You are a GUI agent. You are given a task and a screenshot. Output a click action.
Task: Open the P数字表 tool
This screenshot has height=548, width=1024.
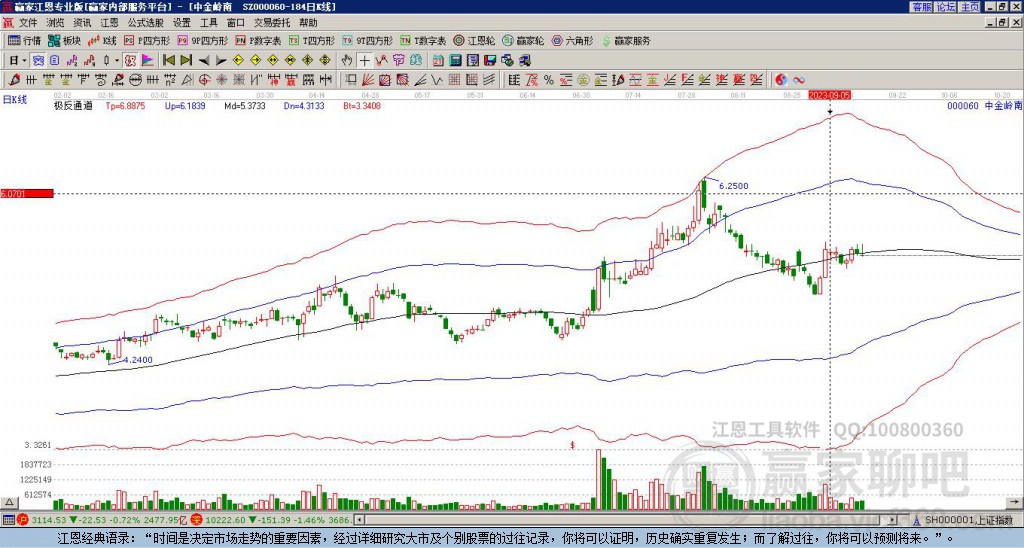coord(258,40)
